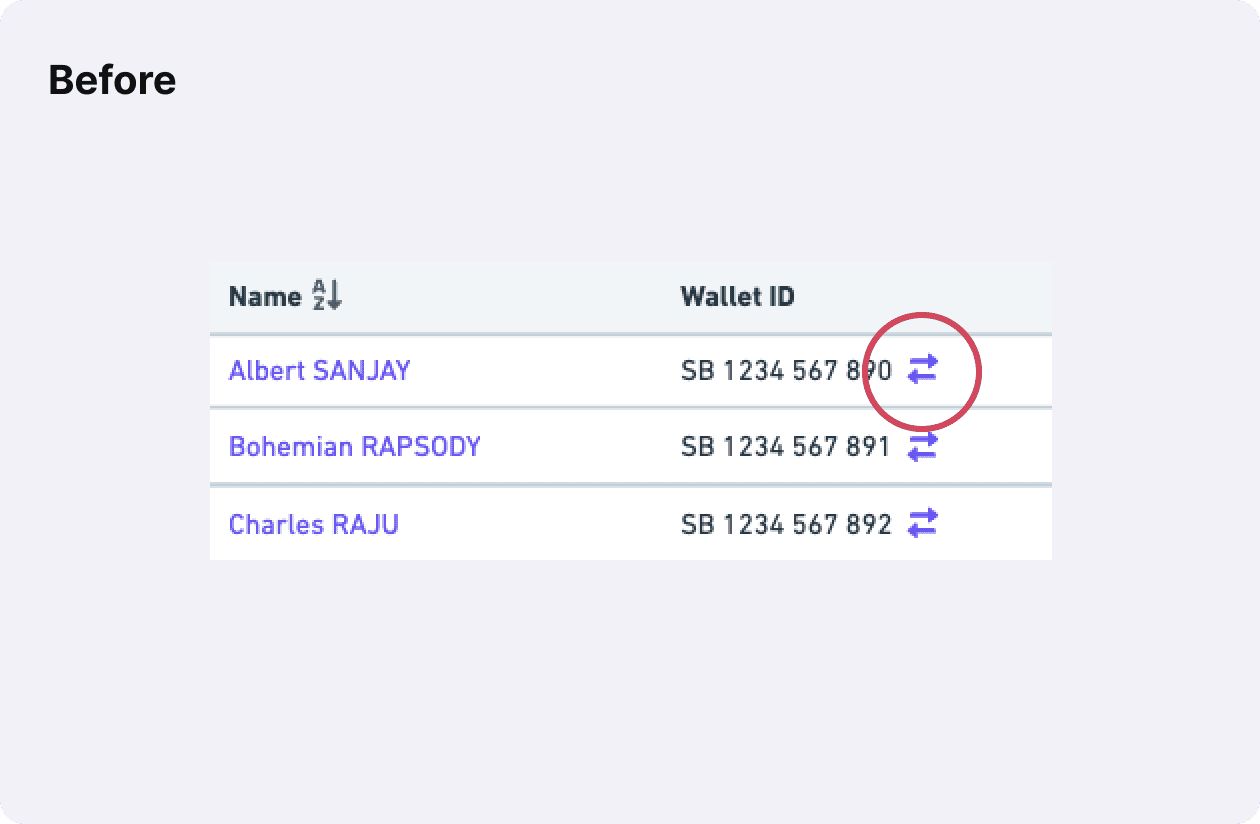Click transfer arrows icon beside Charles RAJU wallet
The image size is (1260, 824).
coord(922,522)
